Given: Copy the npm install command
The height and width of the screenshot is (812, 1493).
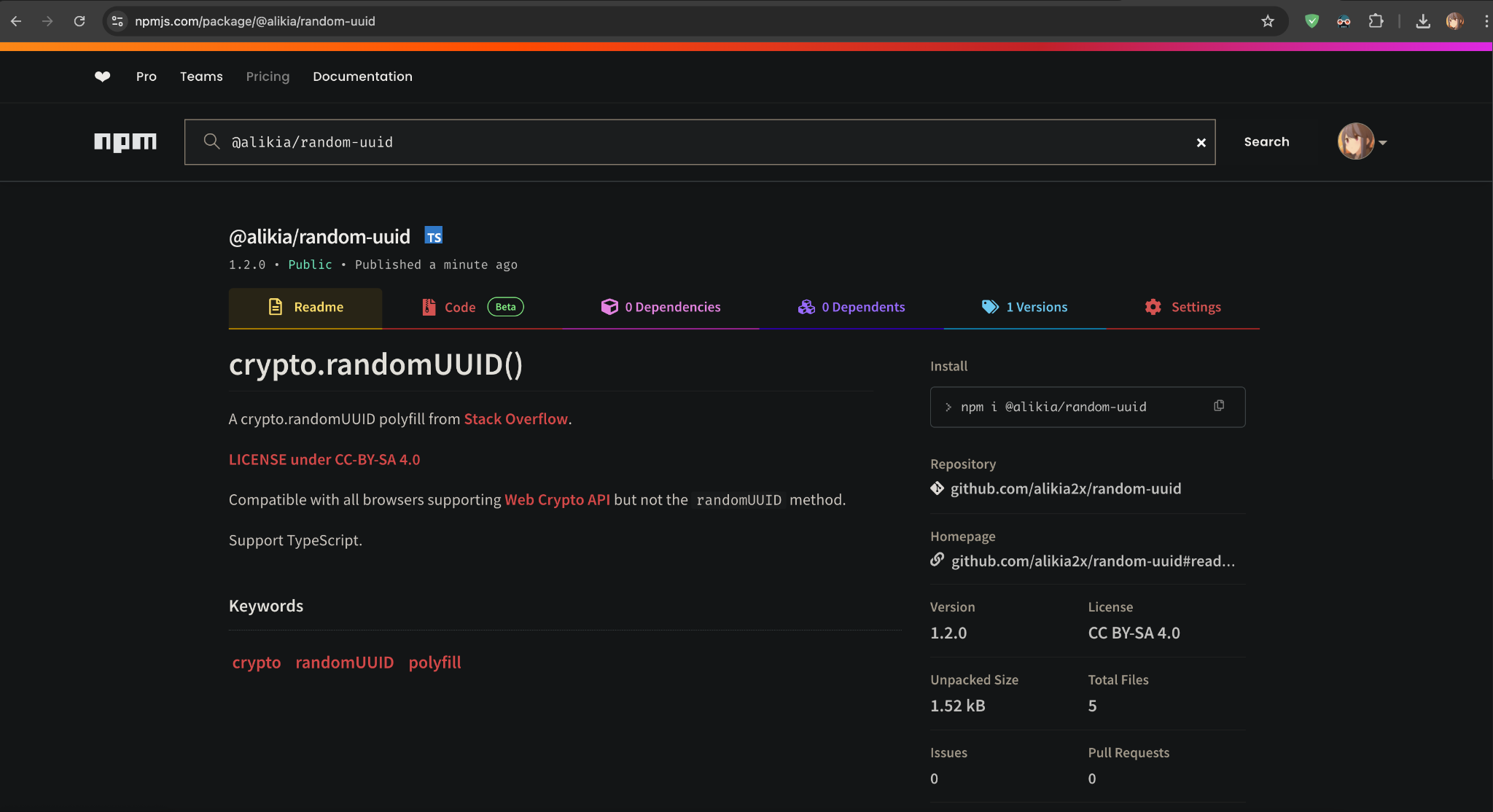Looking at the screenshot, I should click(1218, 406).
